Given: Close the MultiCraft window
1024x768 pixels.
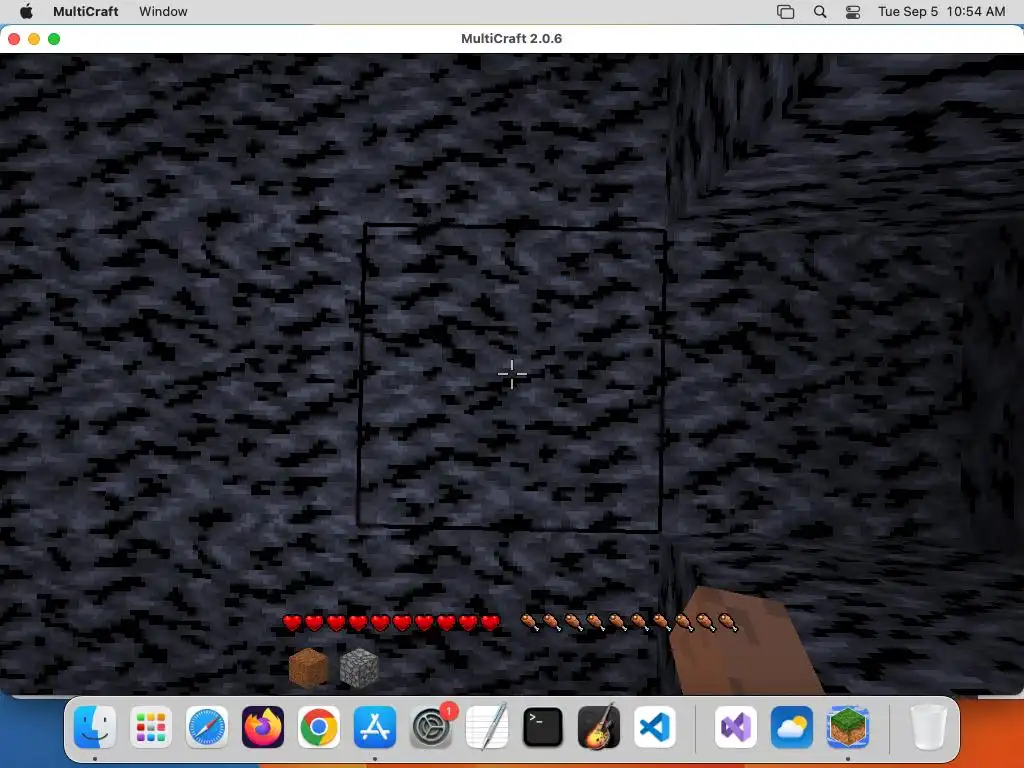Looking at the screenshot, I should [14, 39].
